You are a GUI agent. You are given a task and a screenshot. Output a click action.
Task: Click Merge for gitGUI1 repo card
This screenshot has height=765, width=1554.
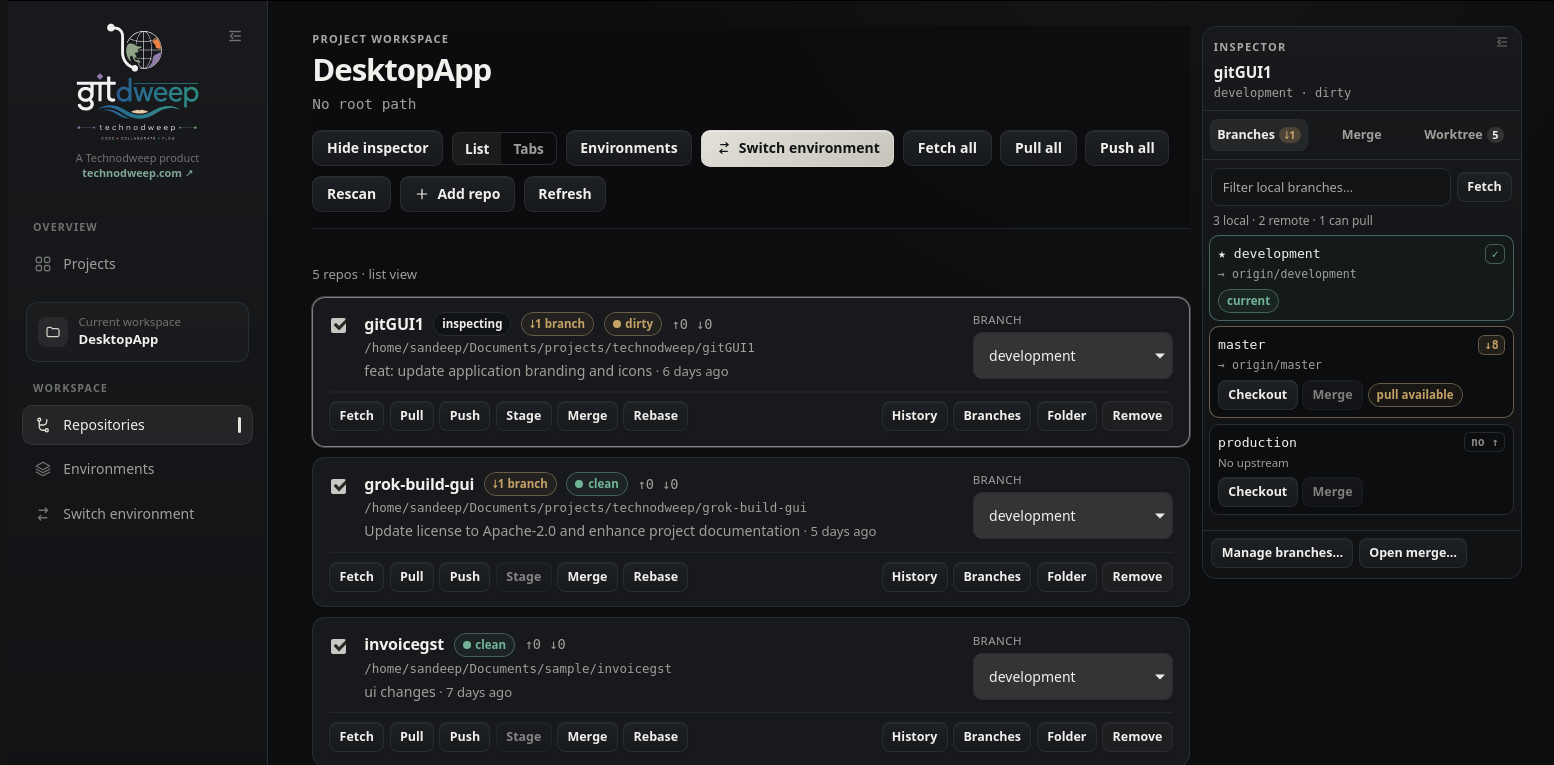point(587,416)
